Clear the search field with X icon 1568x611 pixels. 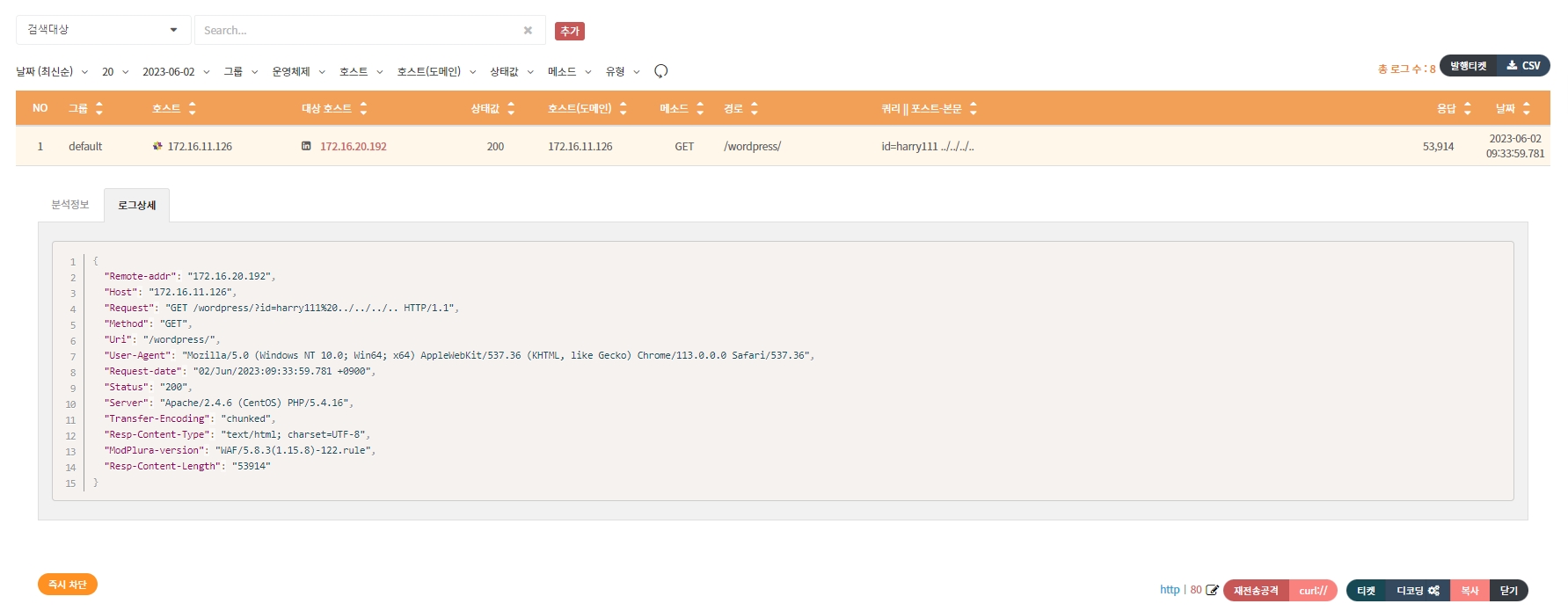(x=528, y=30)
